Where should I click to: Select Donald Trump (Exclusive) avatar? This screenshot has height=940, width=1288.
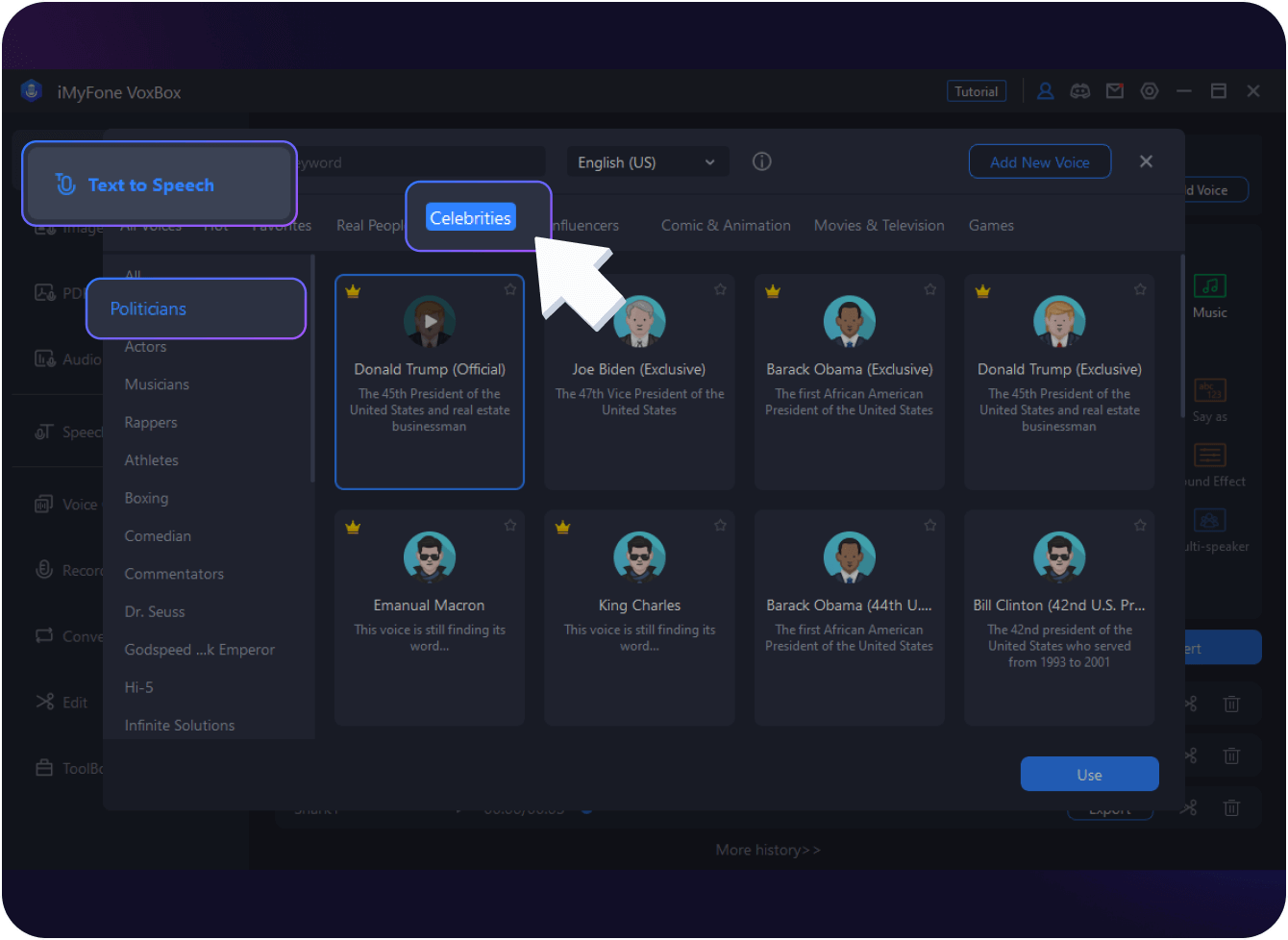tap(1059, 322)
